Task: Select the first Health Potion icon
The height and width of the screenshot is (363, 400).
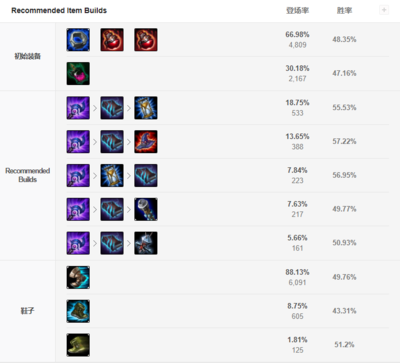Action: click(x=112, y=40)
